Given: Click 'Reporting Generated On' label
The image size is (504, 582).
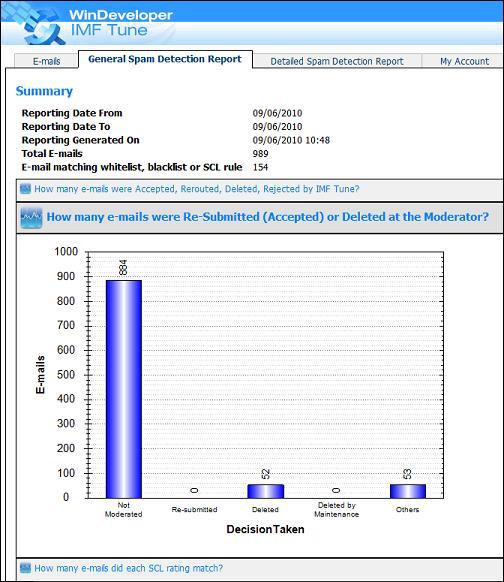Looking at the screenshot, I should click(x=81, y=140).
